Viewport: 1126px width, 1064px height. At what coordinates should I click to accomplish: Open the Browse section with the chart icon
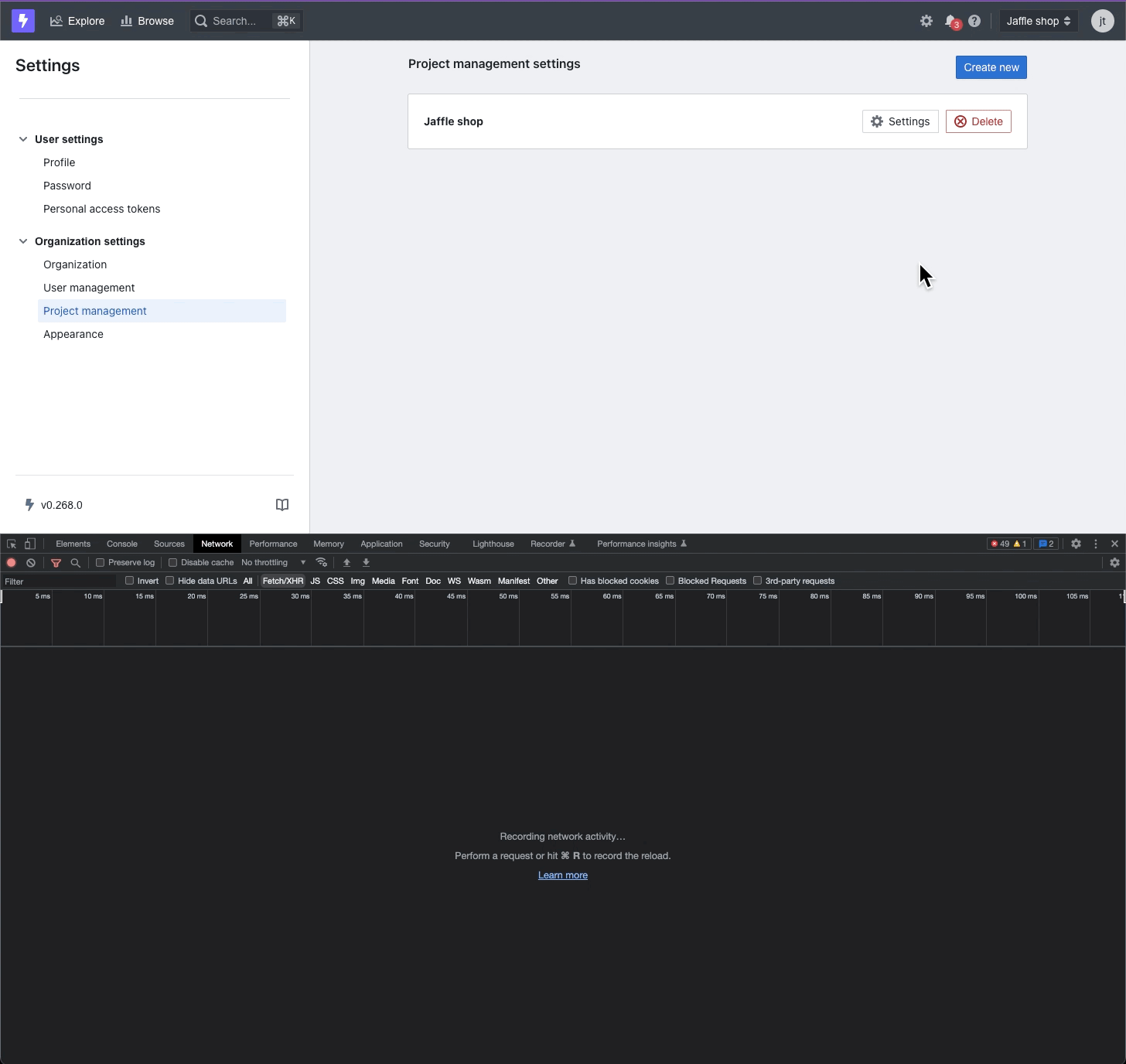click(x=147, y=21)
